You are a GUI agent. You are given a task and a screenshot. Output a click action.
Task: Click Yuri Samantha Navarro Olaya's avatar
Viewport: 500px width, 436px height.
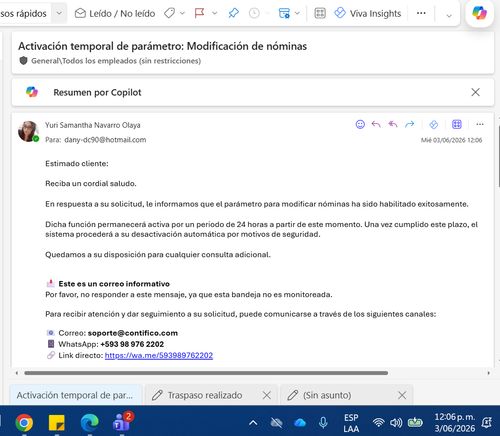tap(28, 131)
